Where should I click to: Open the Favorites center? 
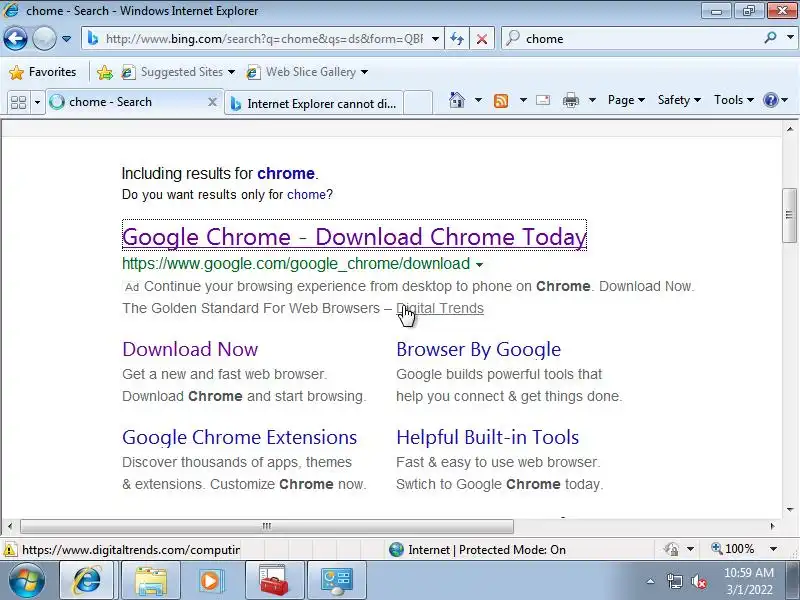point(42,72)
